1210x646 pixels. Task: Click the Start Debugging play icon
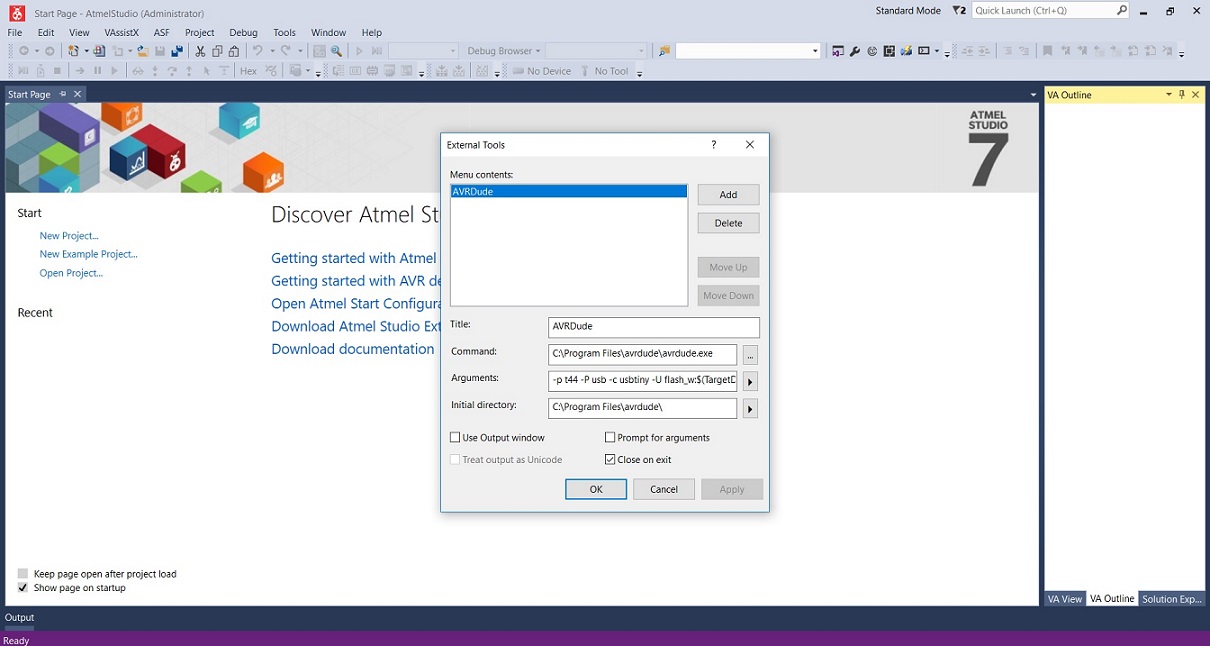tap(358, 51)
